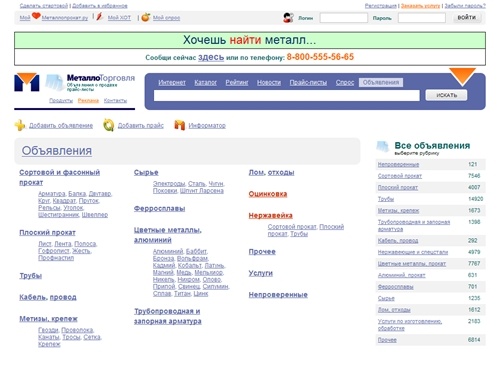
Task: Switch to the Спрос search tab
Action: [345, 83]
